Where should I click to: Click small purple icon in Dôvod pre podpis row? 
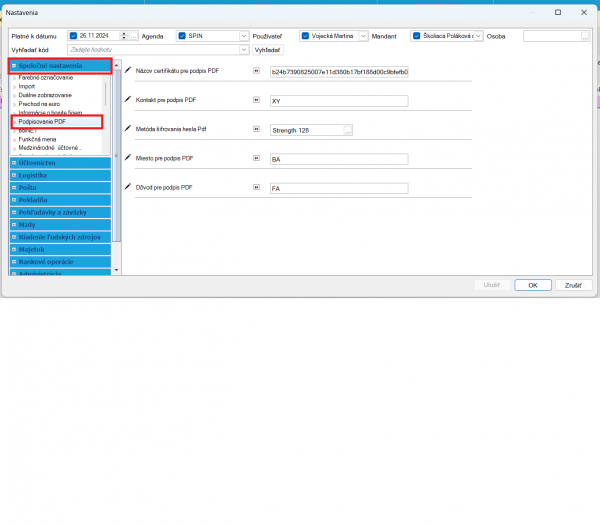pos(256,187)
